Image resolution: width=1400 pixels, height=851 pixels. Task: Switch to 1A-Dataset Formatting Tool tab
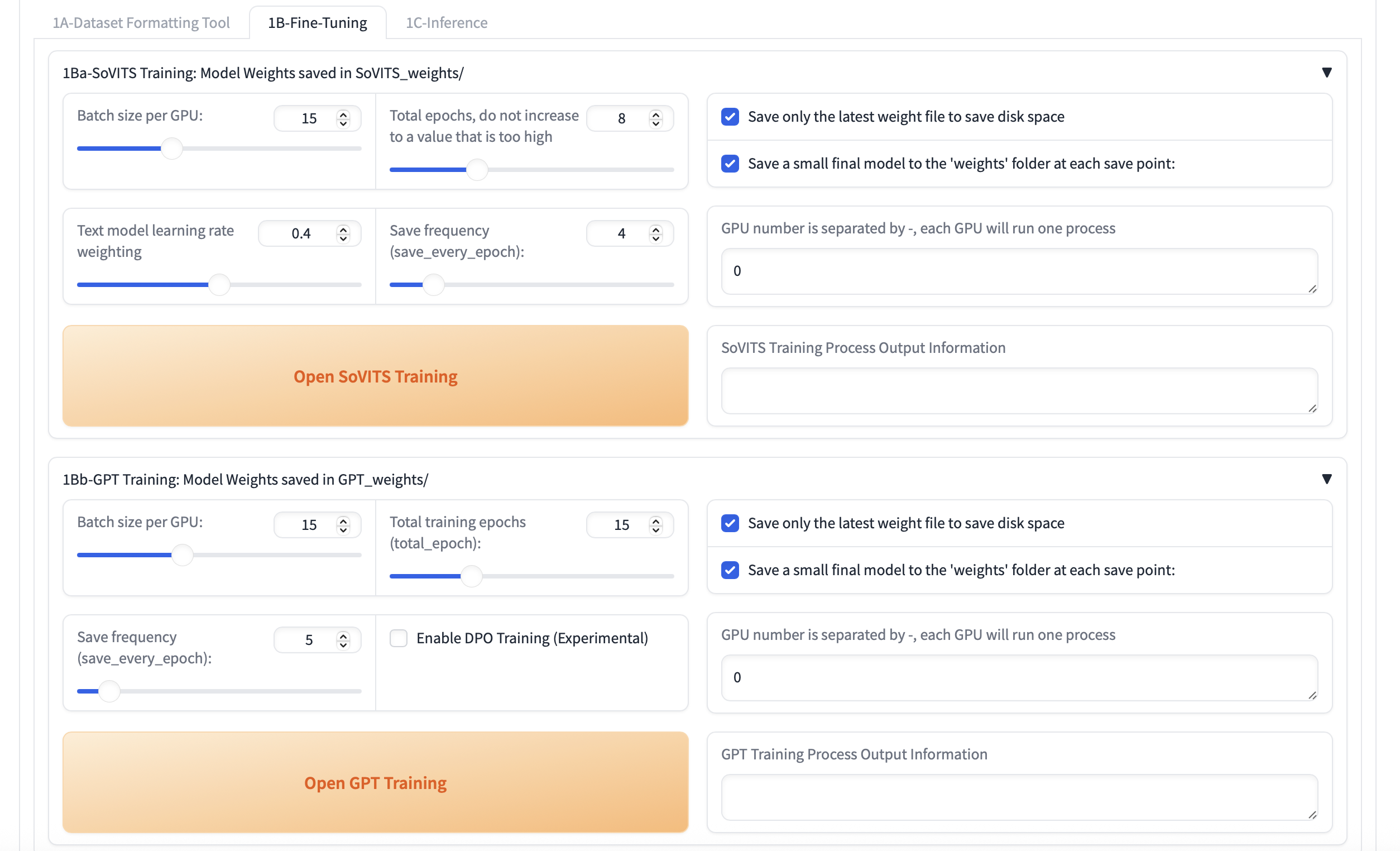[x=141, y=23]
